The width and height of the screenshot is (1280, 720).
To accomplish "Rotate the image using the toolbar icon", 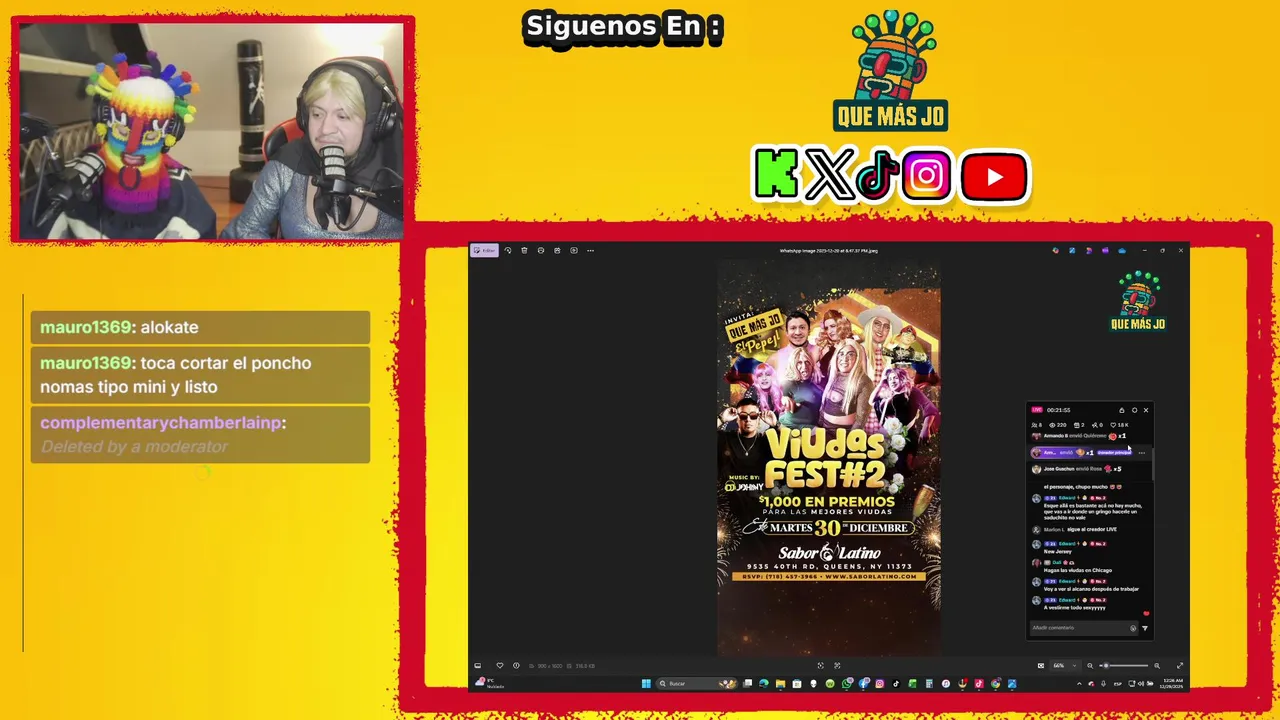I will (x=507, y=250).
